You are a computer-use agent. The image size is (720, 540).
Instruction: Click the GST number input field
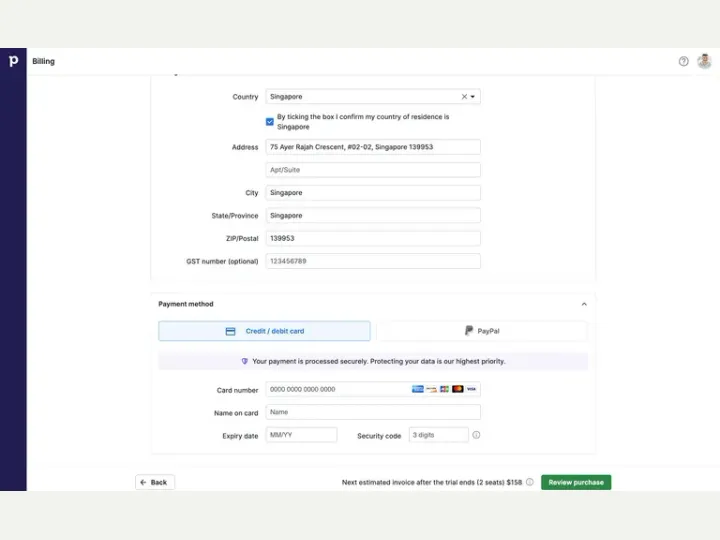[373, 261]
